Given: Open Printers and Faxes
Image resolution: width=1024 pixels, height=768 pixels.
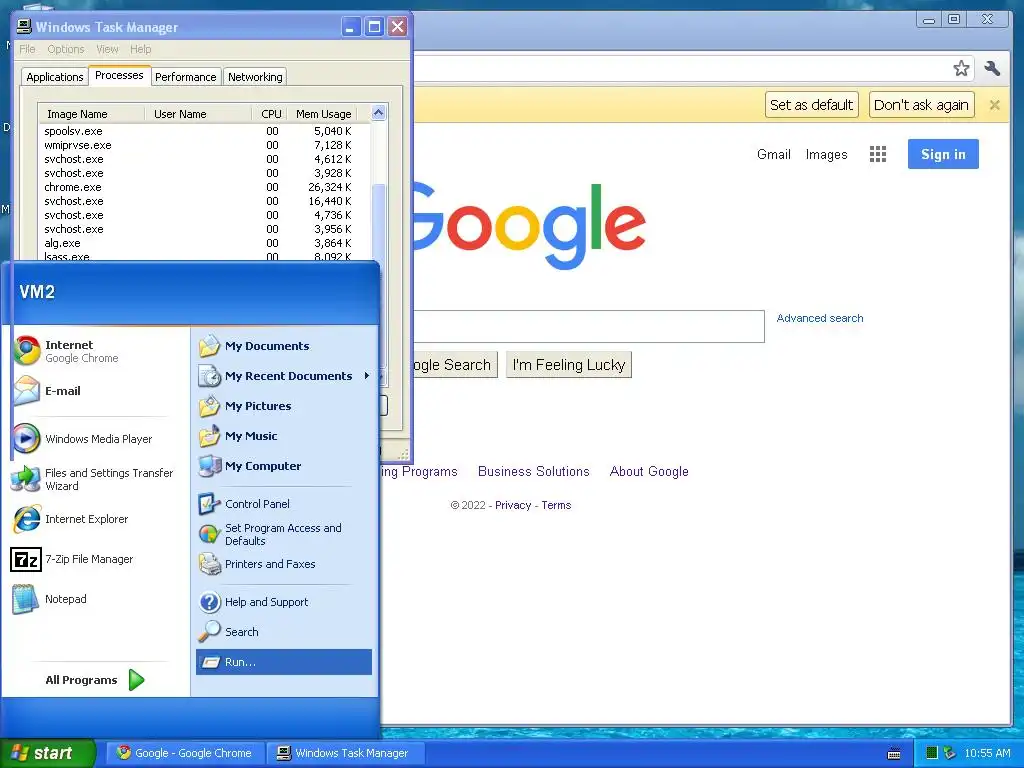Looking at the screenshot, I should click(x=270, y=564).
